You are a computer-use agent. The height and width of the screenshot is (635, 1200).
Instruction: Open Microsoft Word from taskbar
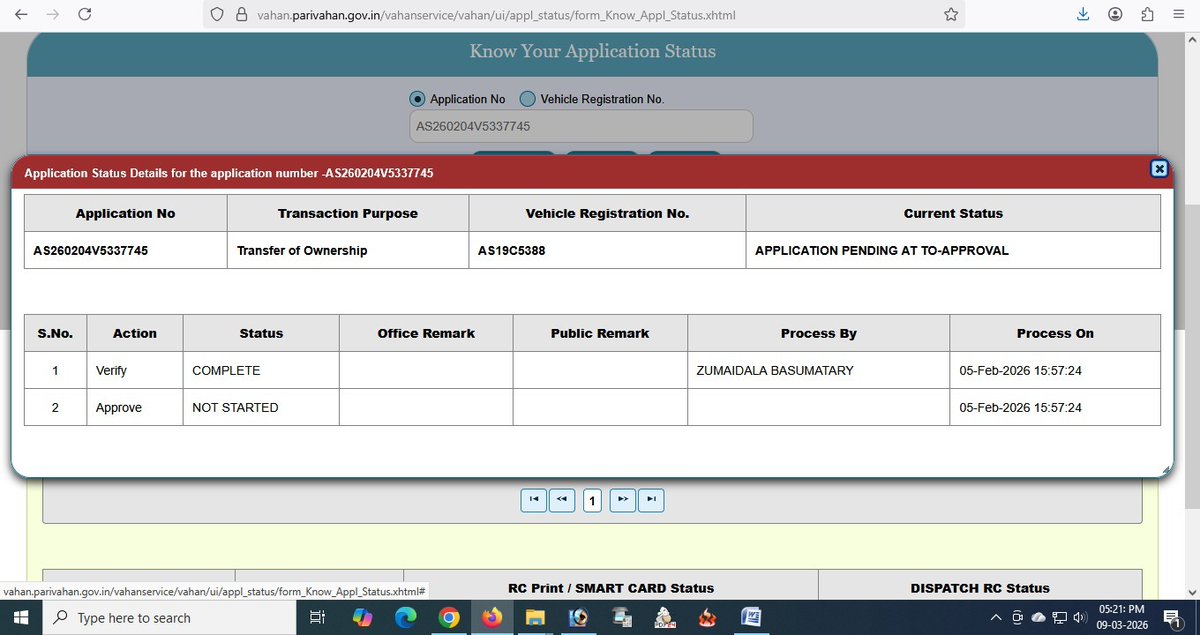point(751,618)
